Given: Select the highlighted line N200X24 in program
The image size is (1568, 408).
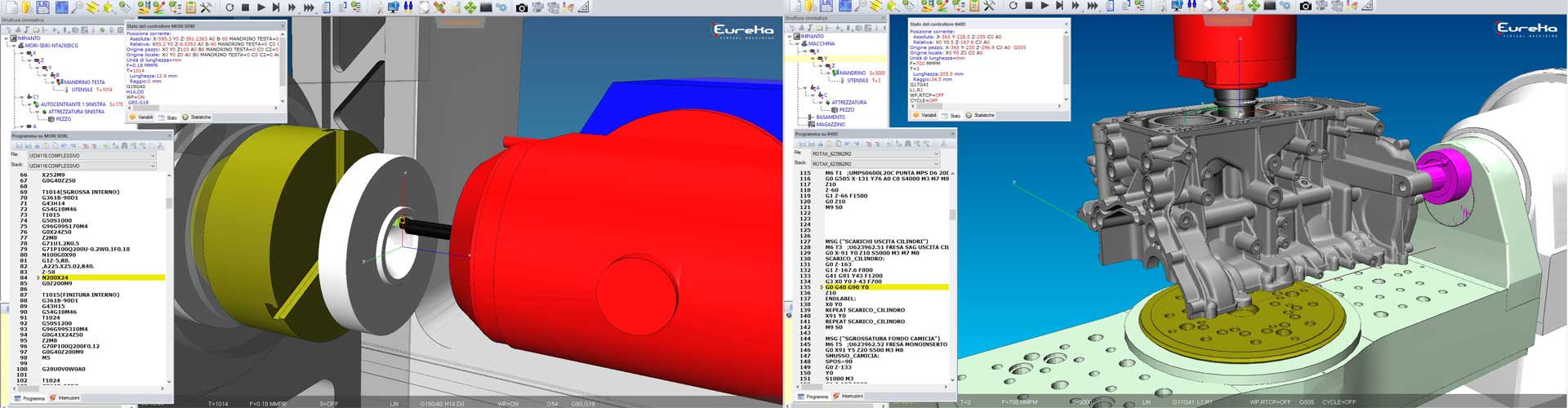Looking at the screenshot, I should pyautogui.click(x=56, y=277).
